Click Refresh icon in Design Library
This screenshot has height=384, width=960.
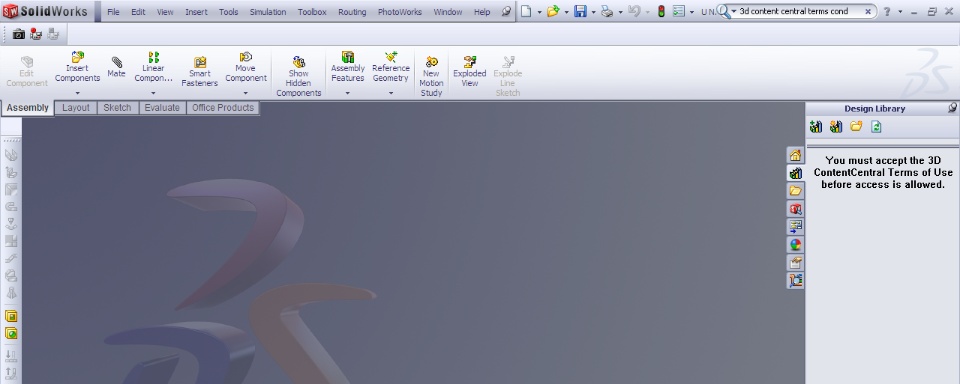[x=876, y=127]
